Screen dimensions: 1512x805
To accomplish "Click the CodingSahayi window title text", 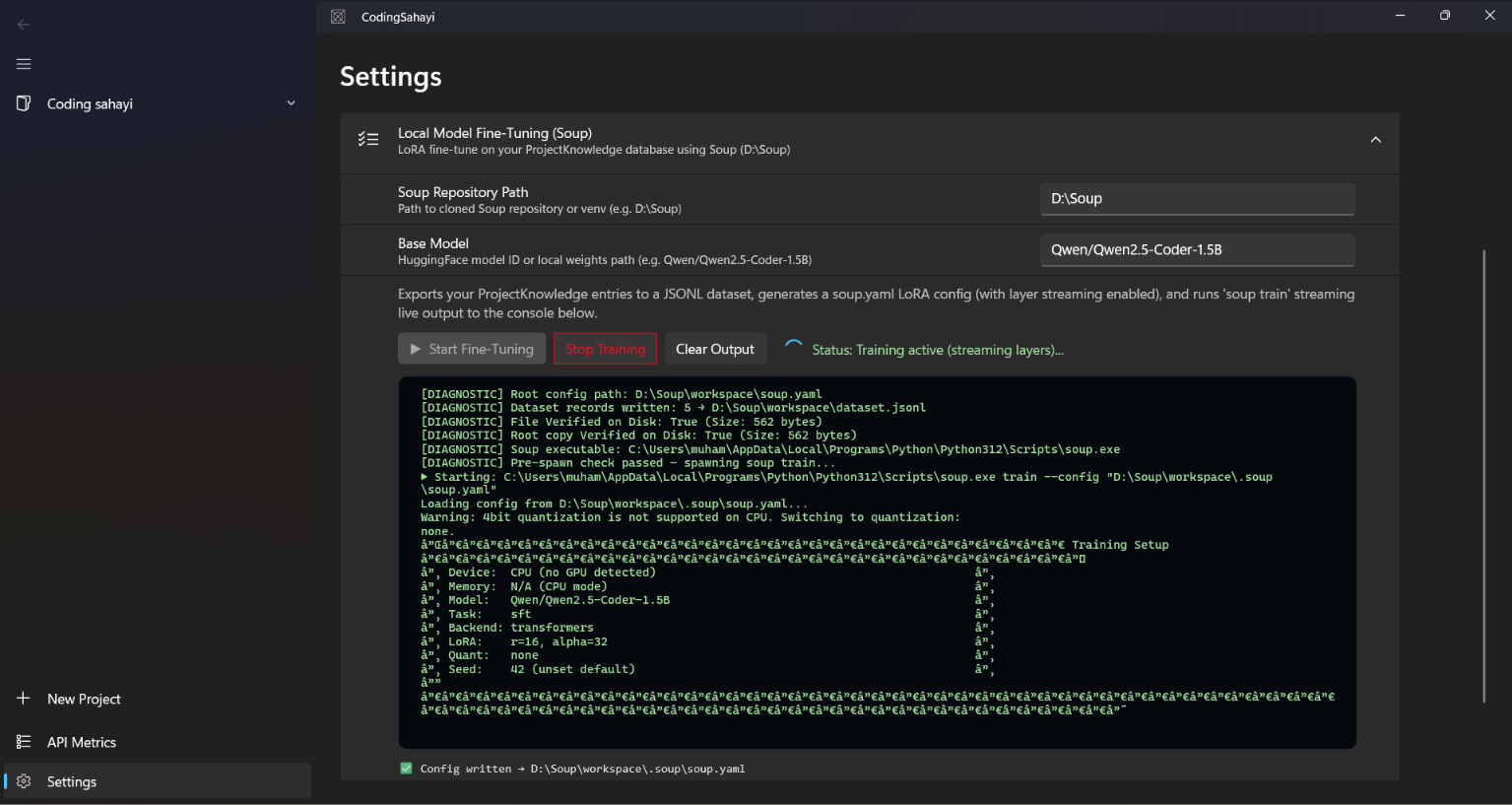I will pos(398,17).
